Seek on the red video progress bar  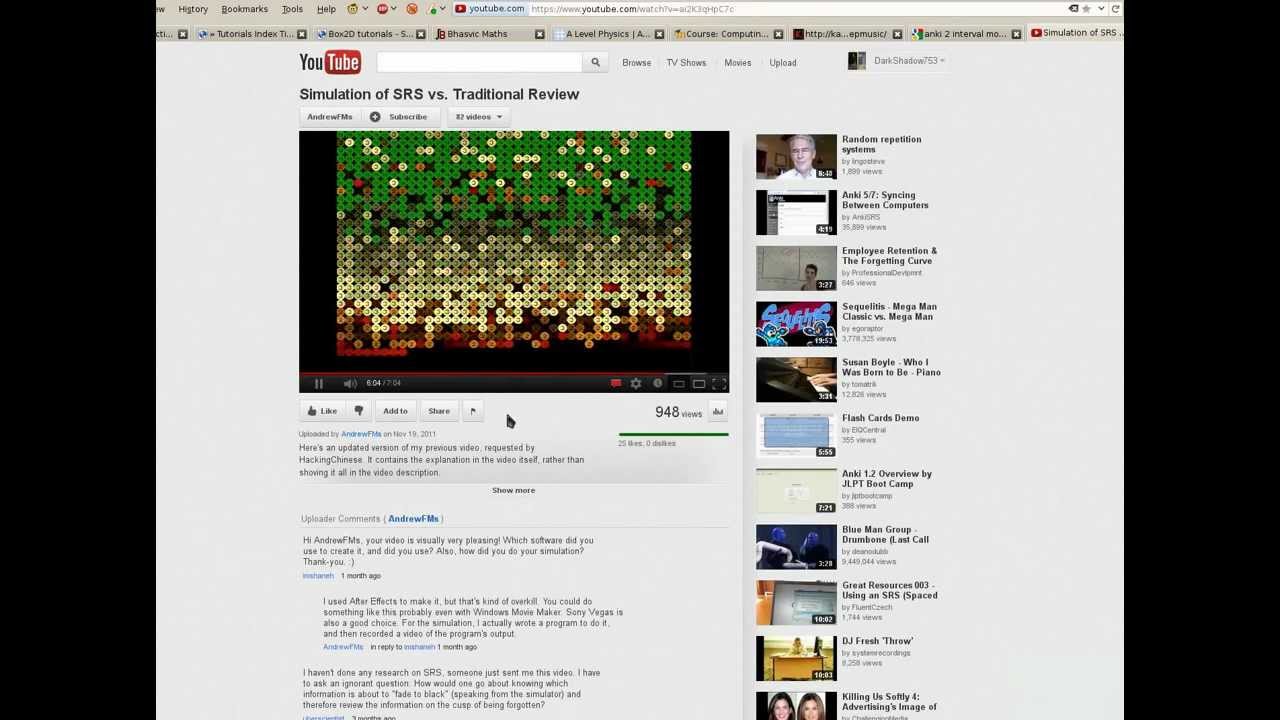click(x=514, y=373)
